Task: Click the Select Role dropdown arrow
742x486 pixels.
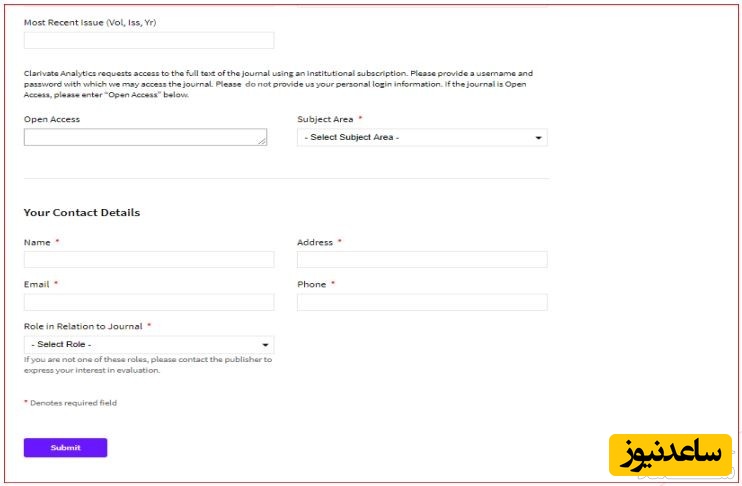Action: [x=265, y=345]
